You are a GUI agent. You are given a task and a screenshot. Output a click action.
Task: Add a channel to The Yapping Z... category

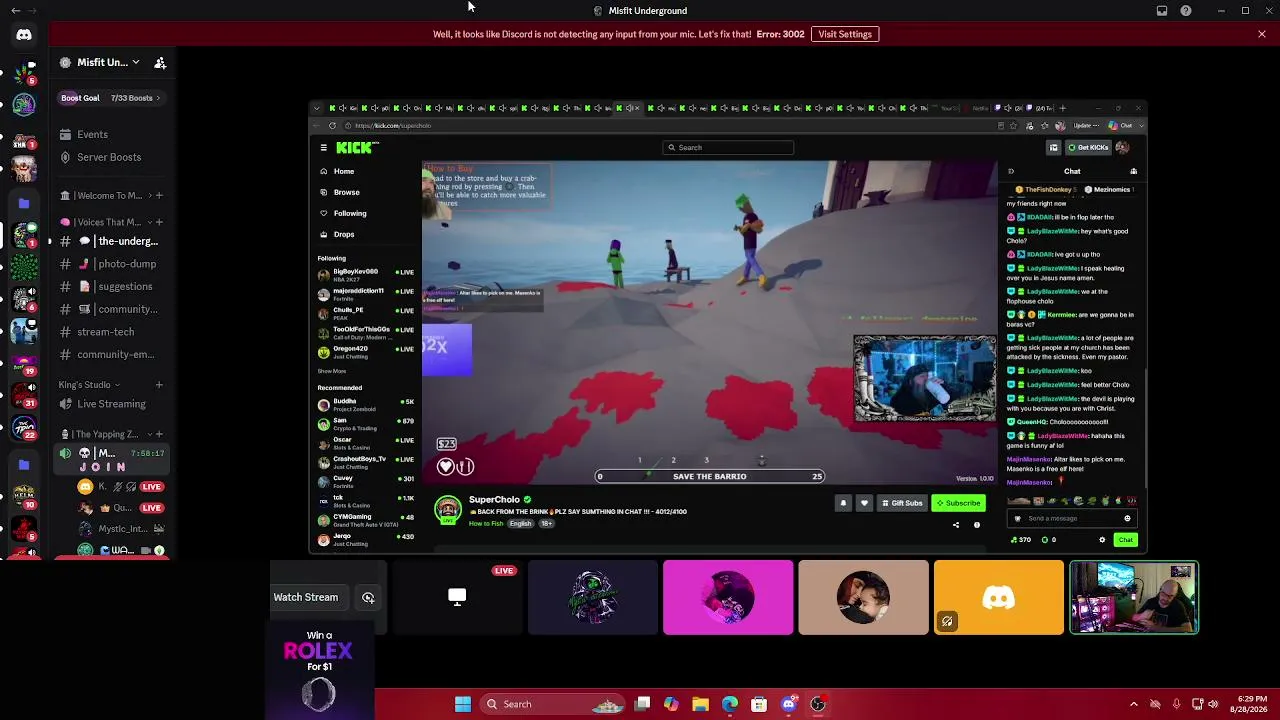(x=159, y=434)
